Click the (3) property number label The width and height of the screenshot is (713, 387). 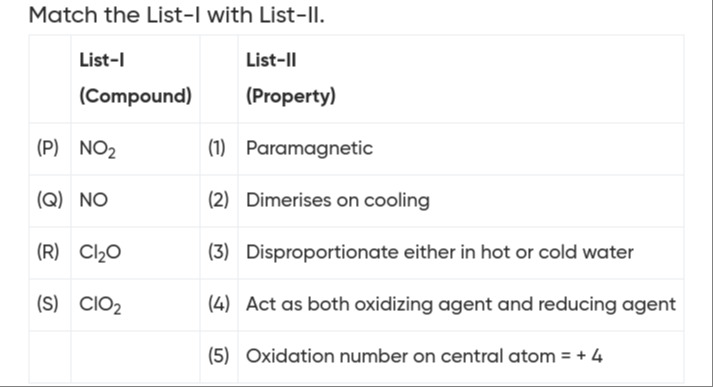[x=219, y=252]
